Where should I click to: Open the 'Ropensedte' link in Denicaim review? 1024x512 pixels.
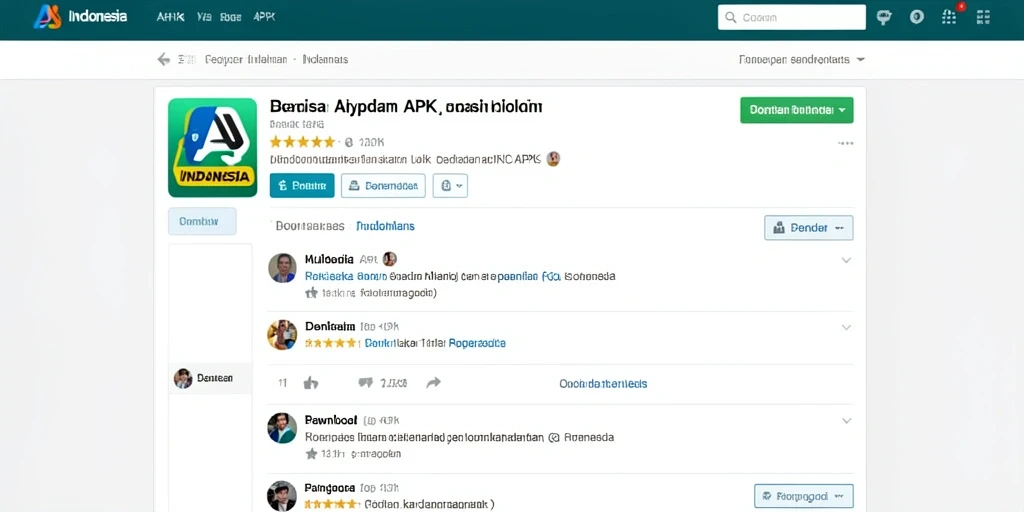coord(477,343)
